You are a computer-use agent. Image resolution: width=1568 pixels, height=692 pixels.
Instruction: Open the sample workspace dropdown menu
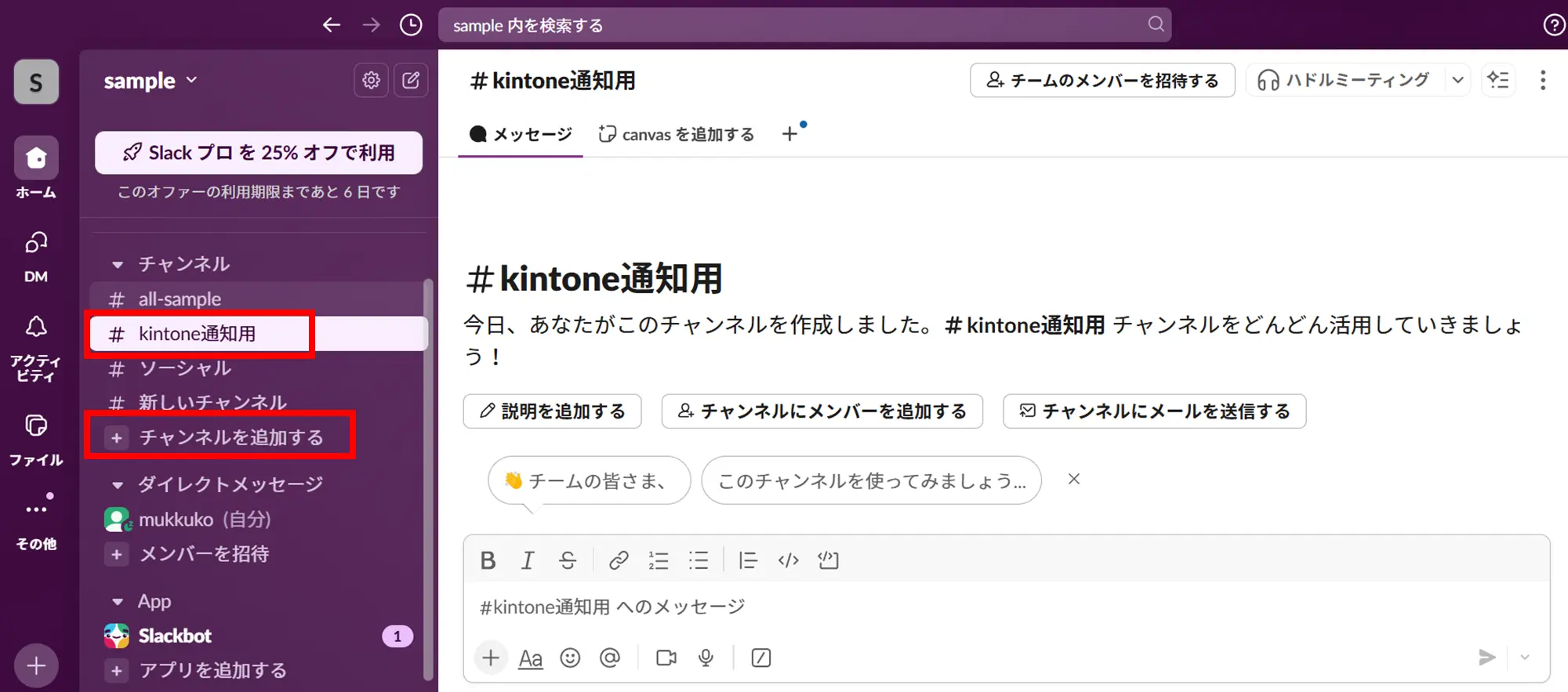pyautogui.click(x=151, y=81)
